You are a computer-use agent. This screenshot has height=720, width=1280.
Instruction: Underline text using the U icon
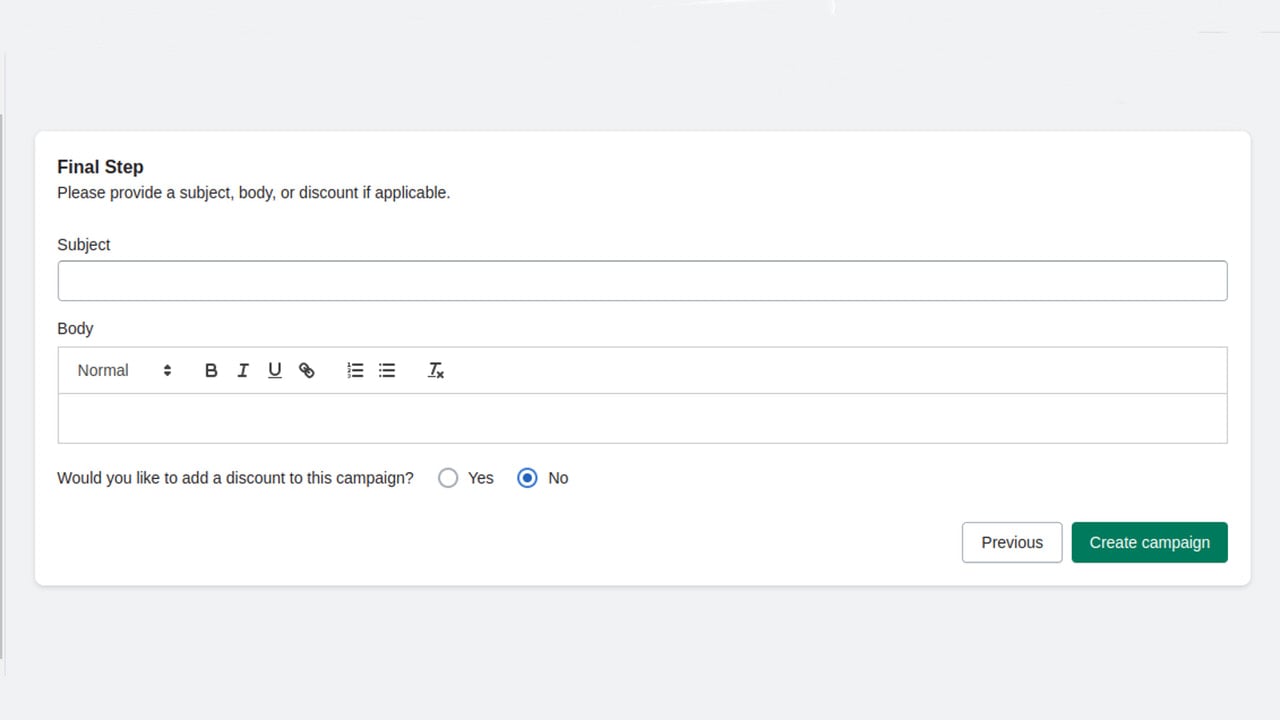click(275, 370)
